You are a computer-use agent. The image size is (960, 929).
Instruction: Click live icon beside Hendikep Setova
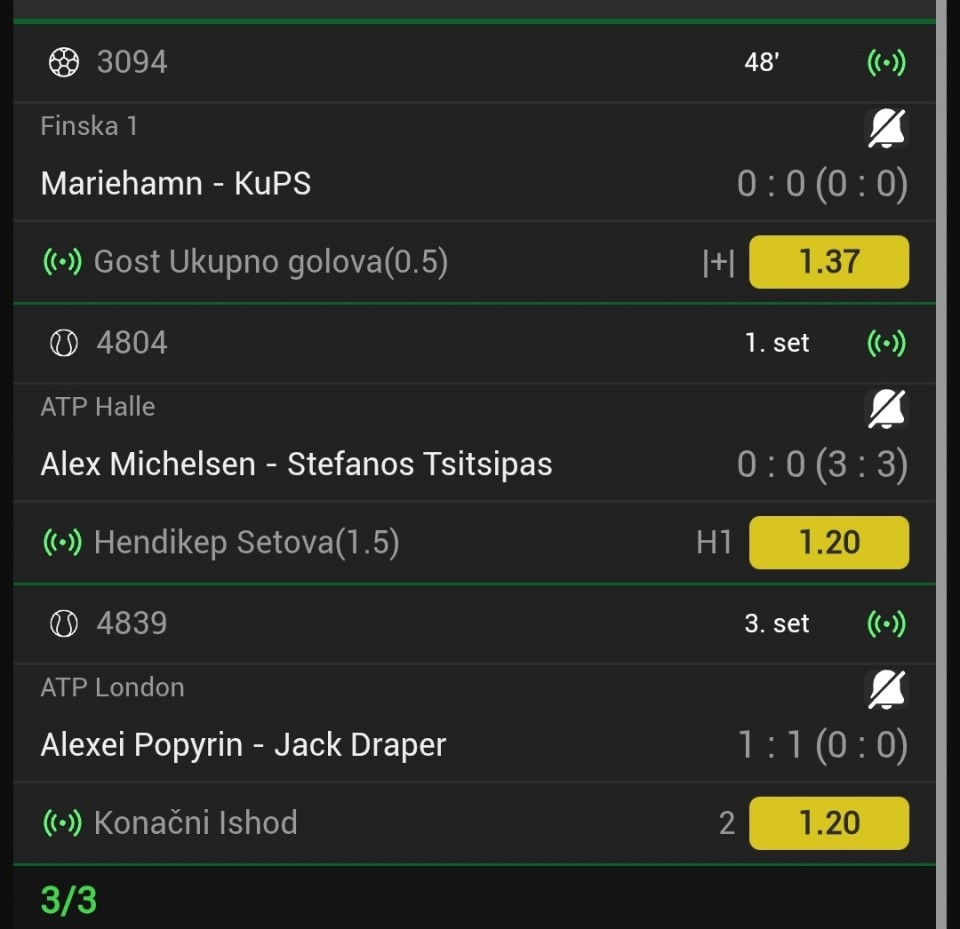[62, 543]
